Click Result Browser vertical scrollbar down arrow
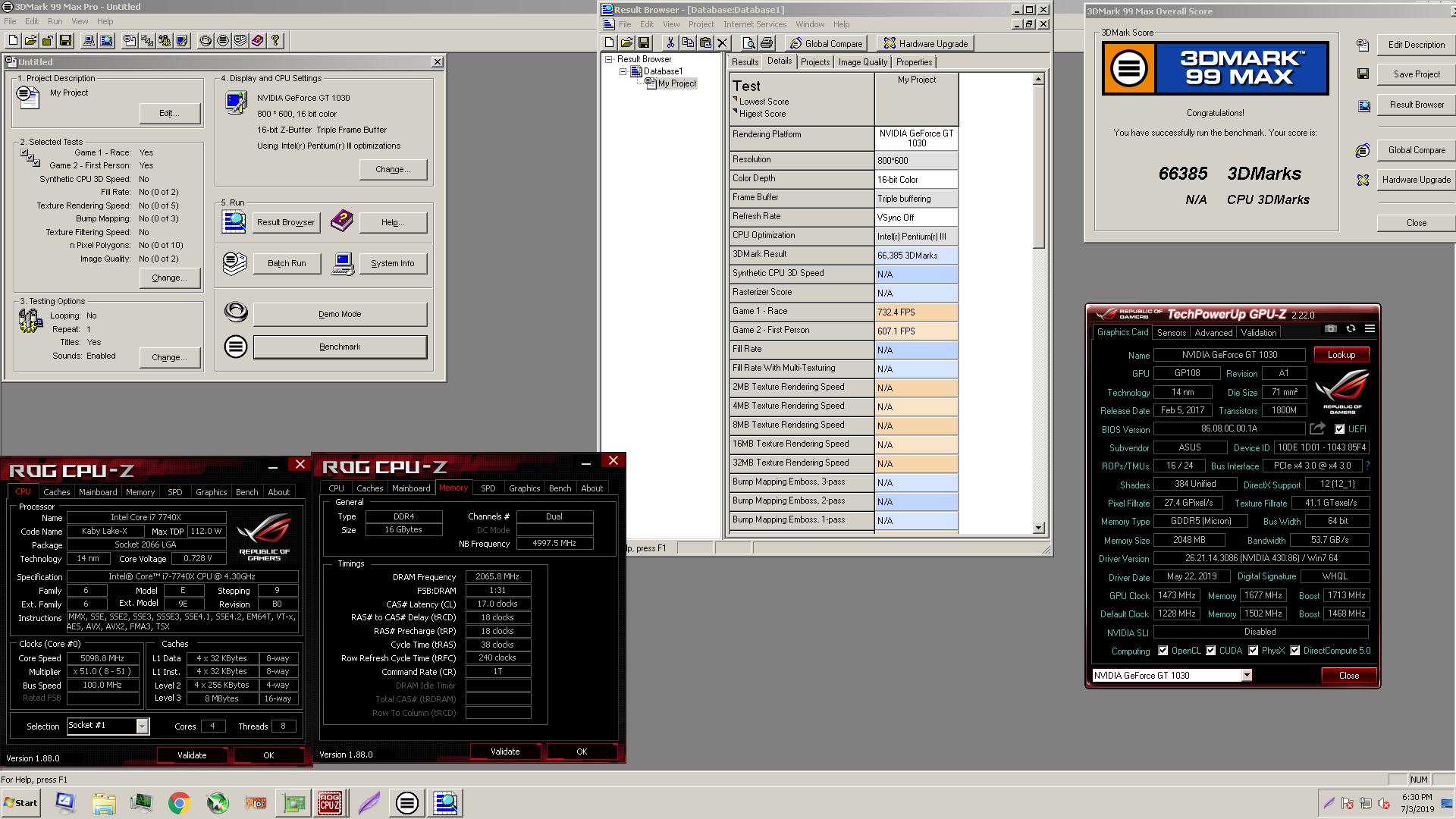The width and height of the screenshot is (1456, 819). click(1039, 528)
